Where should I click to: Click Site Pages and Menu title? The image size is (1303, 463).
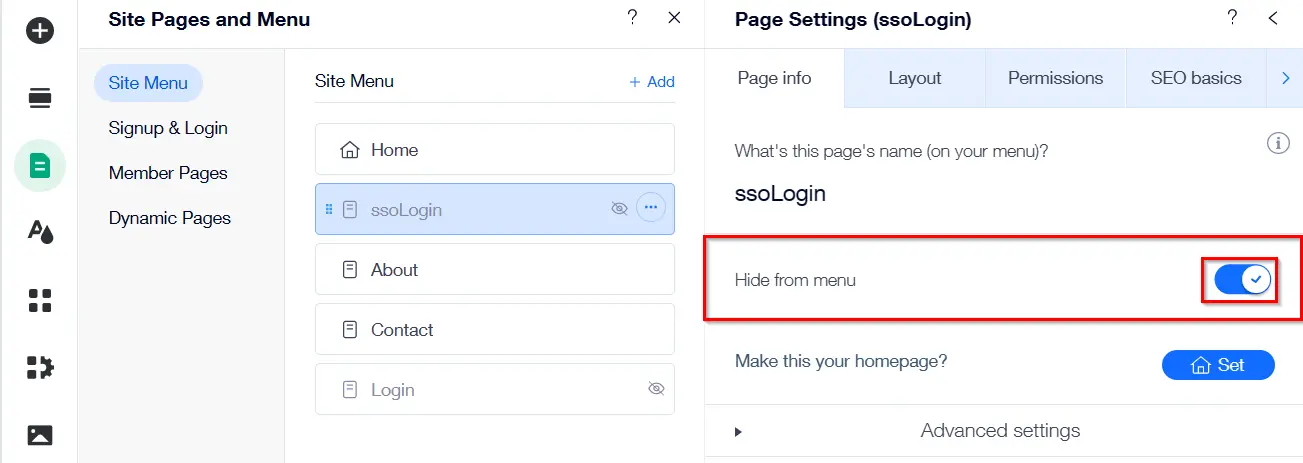coord(209,19)
